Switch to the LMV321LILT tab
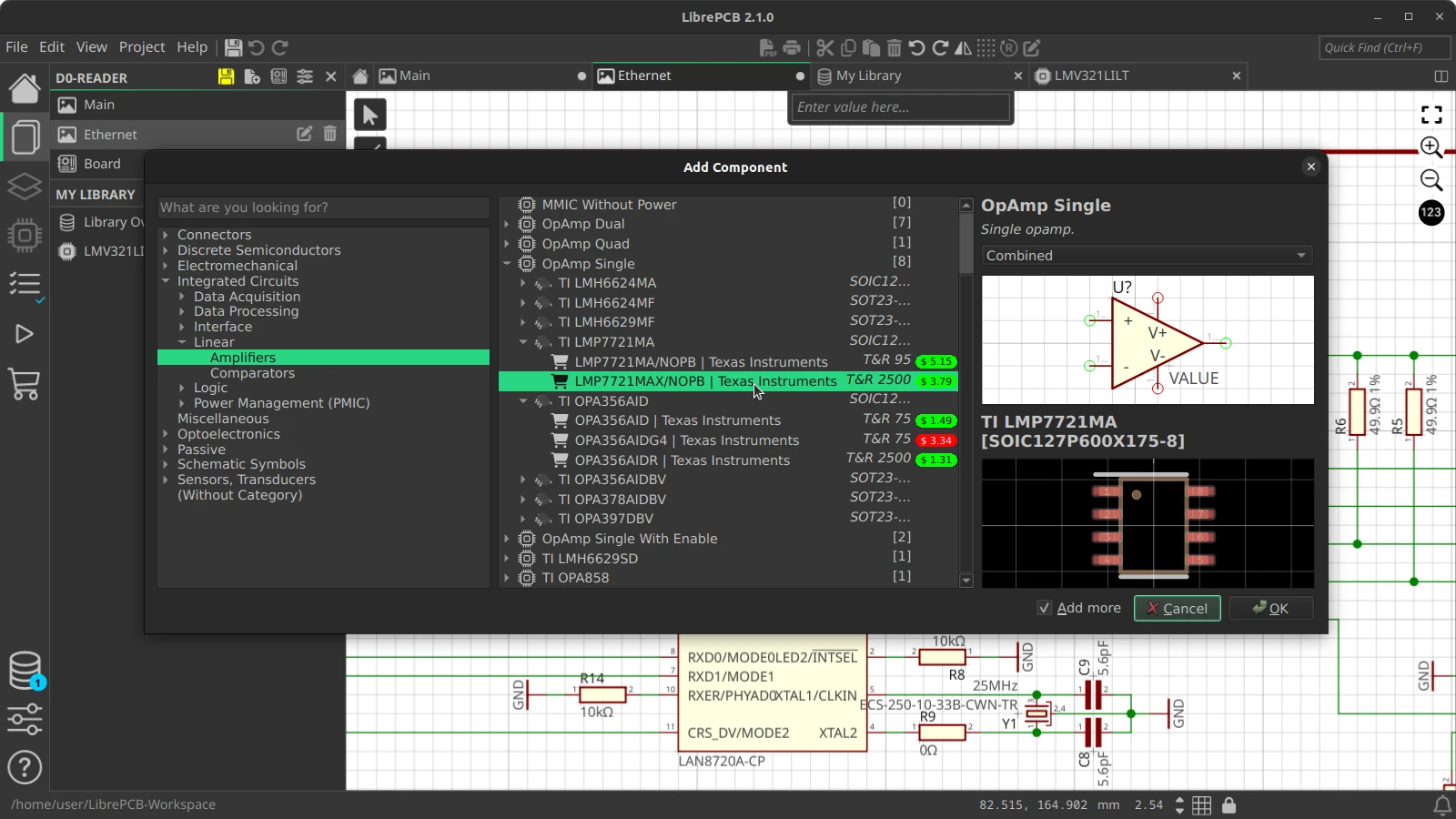Image resolution: width=1456 pixels, height=819 pixels. [1138, 76]
